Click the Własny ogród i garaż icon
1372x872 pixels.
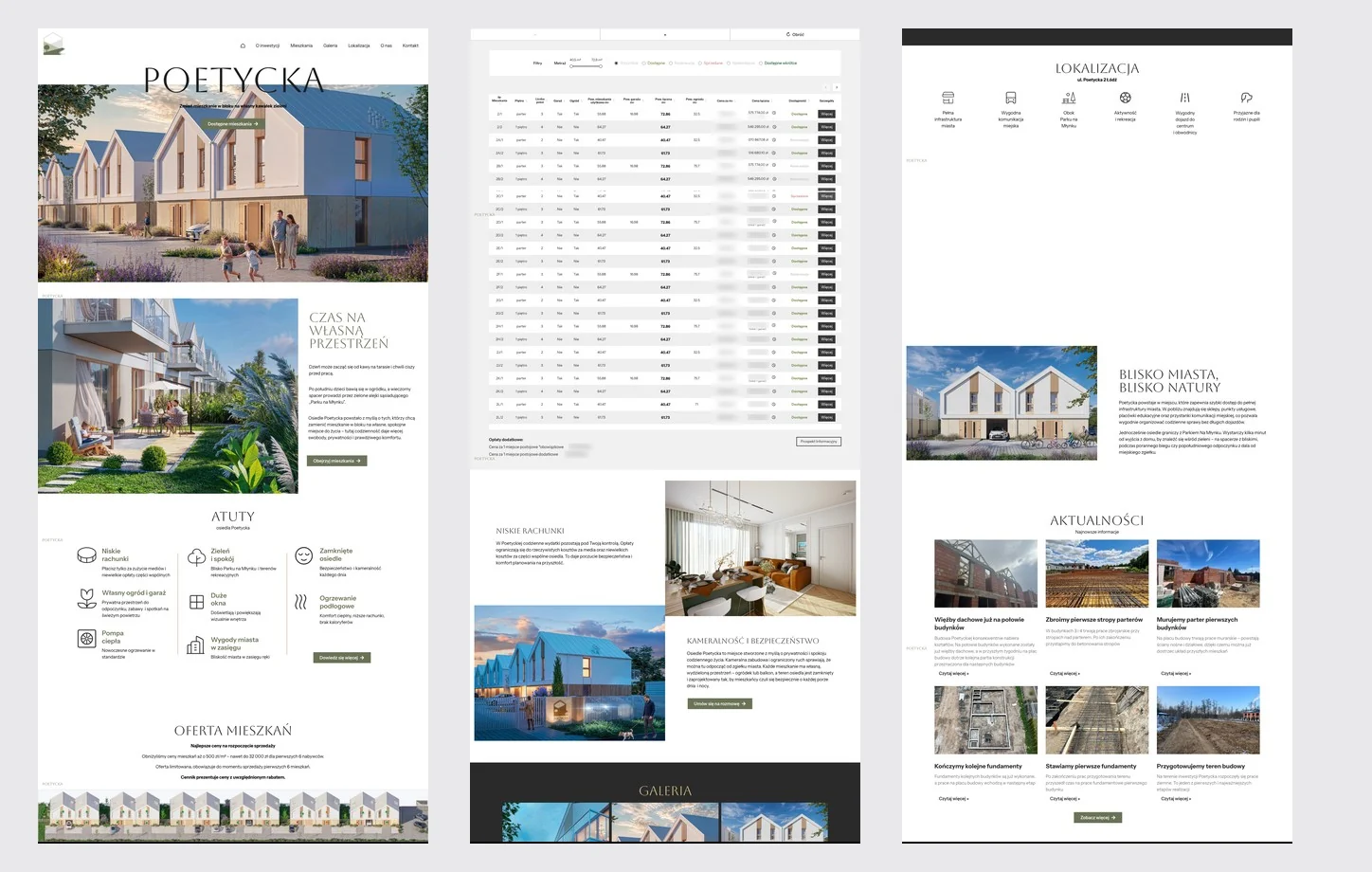[86, 598]
